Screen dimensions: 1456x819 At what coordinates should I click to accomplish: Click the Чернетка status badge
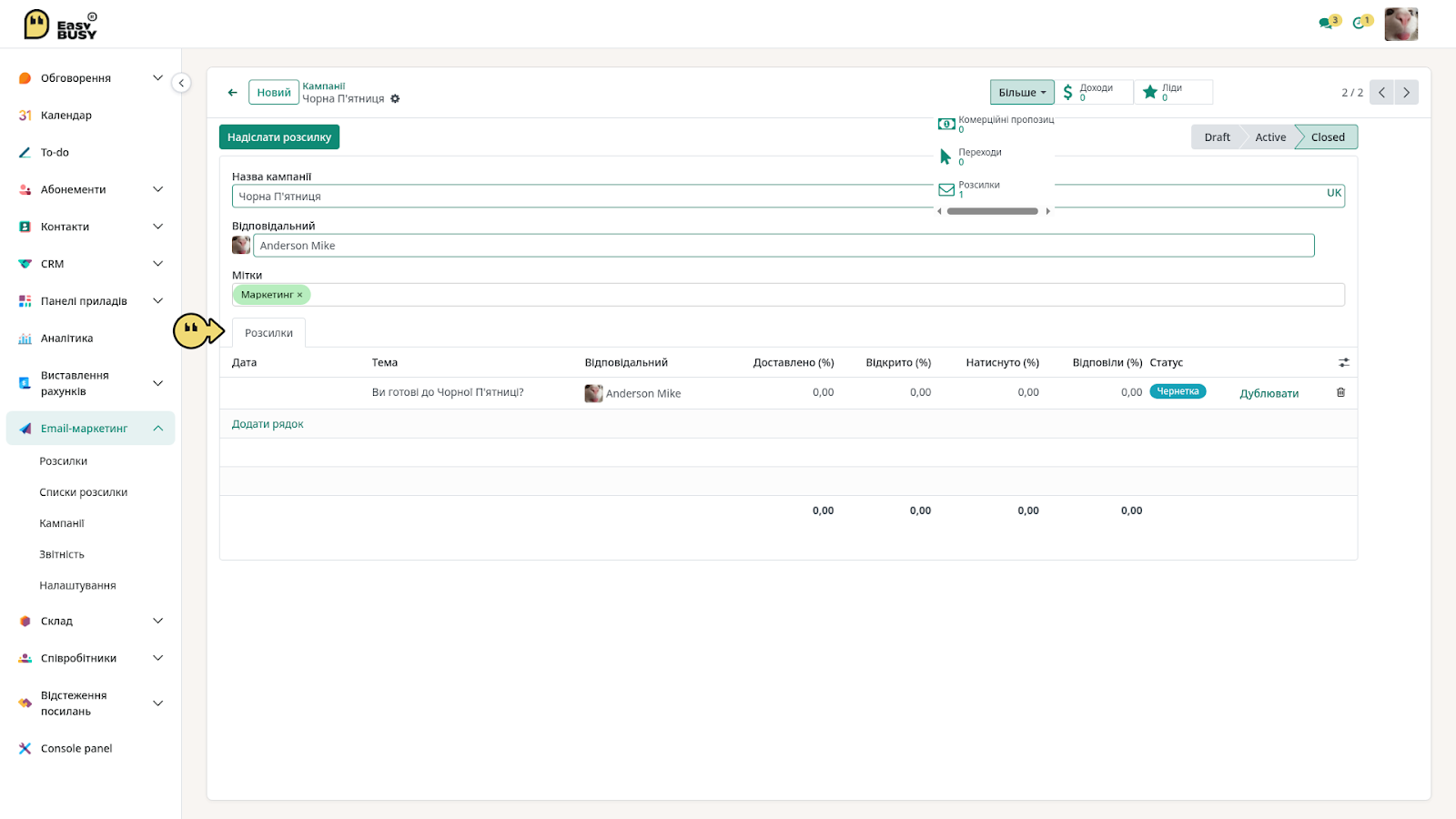[1178, 391]
